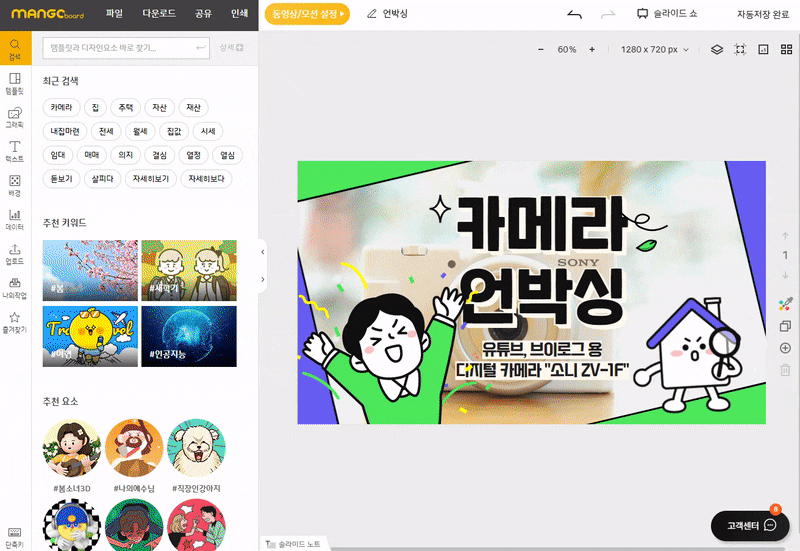The image size is (800, 551).
Task: Move to the previous slide with the up arrow
Action: 785,236
